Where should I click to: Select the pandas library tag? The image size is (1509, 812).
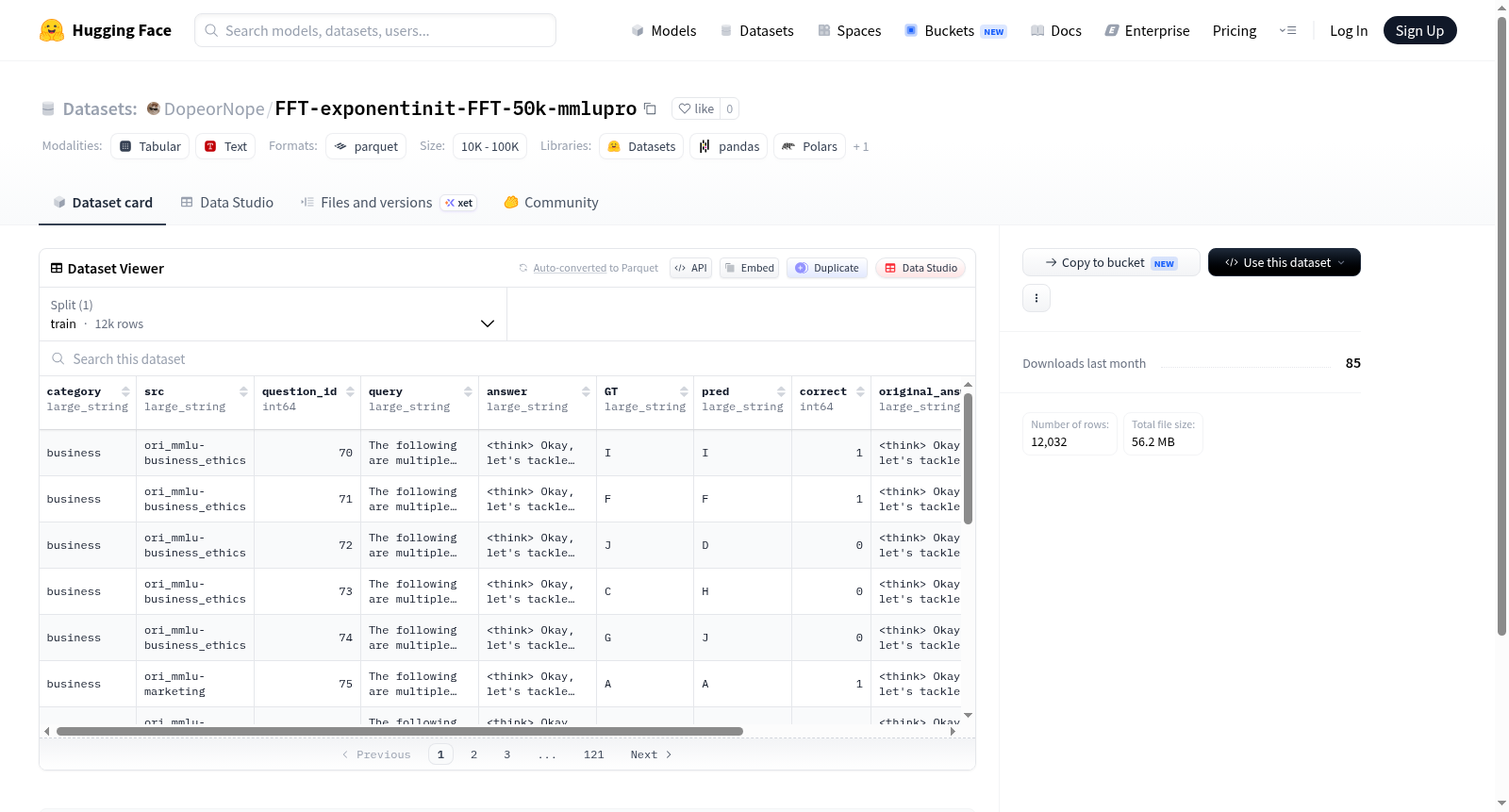[x=729, y=146]
